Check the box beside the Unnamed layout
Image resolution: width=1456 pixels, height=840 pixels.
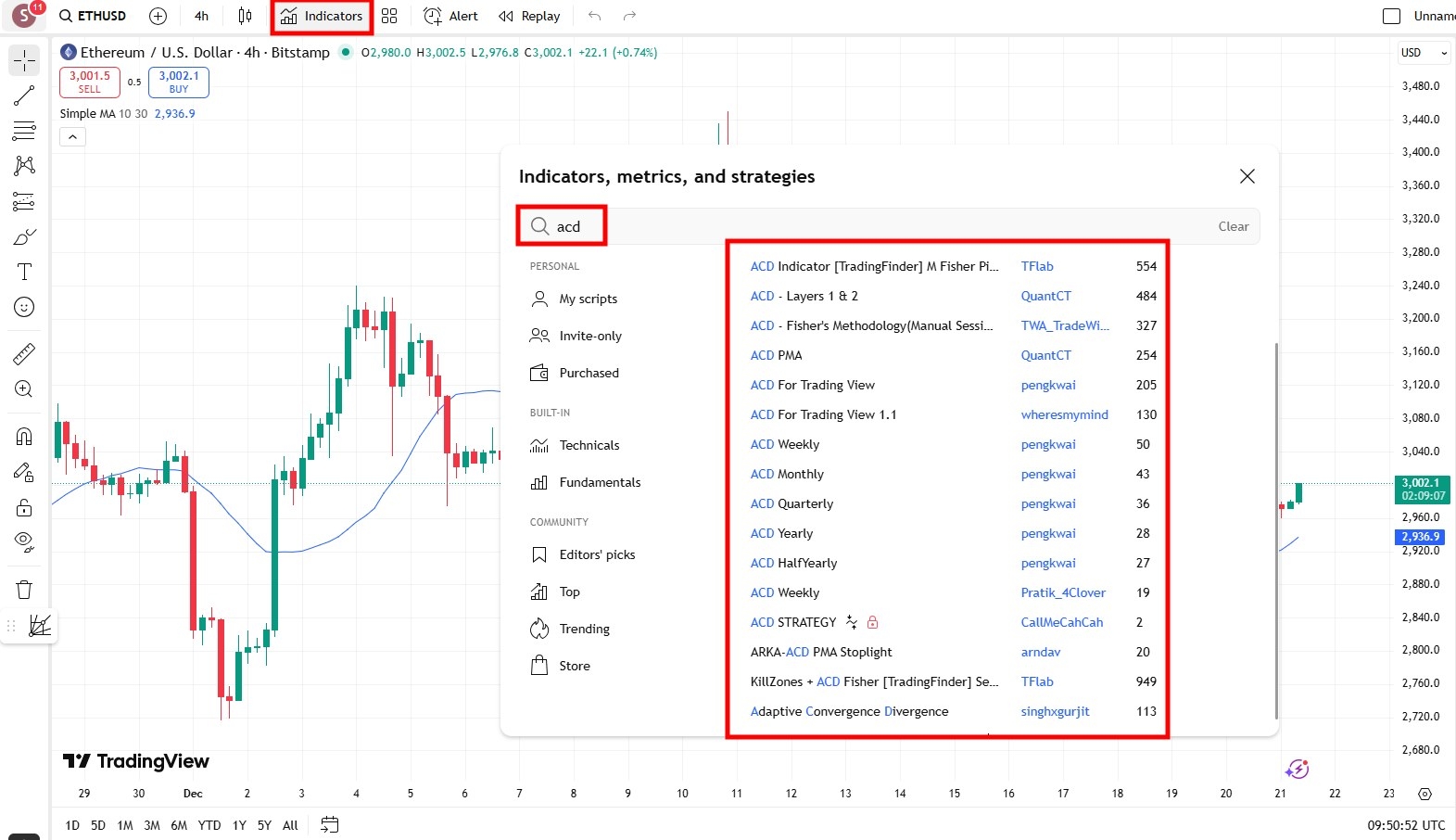[x=1391, y=16]
